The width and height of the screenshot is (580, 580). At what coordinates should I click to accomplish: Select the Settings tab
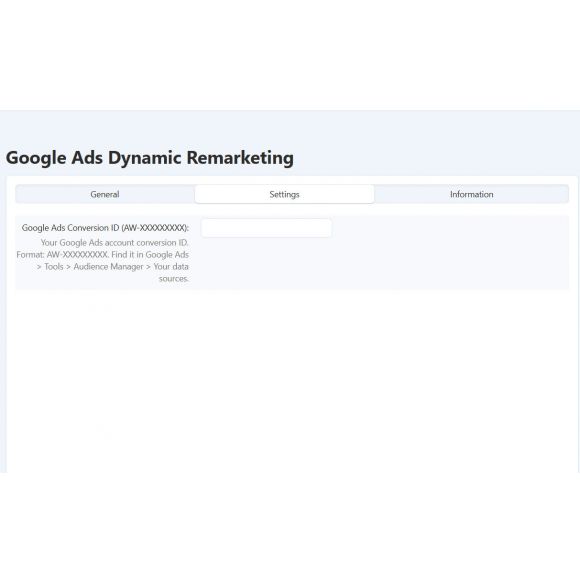pos(284,194)
